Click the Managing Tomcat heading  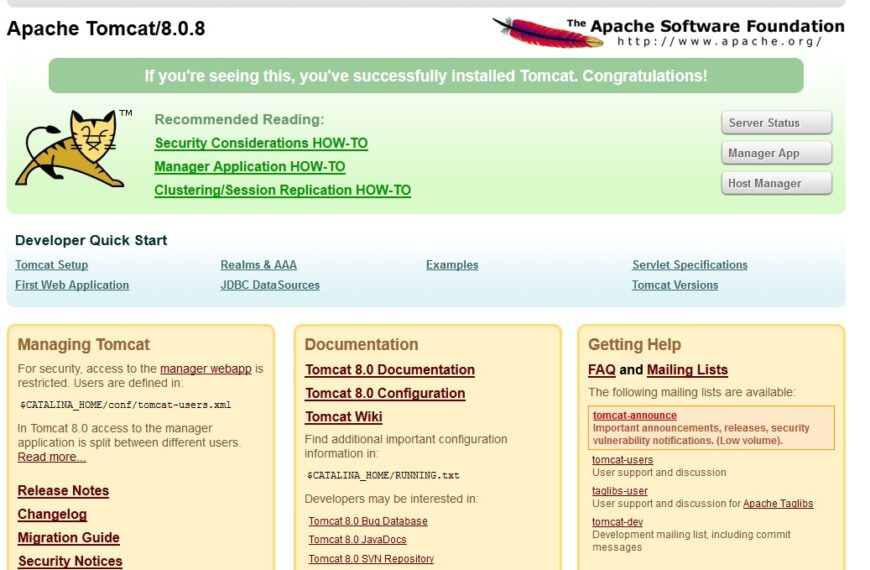coord(84,345)
